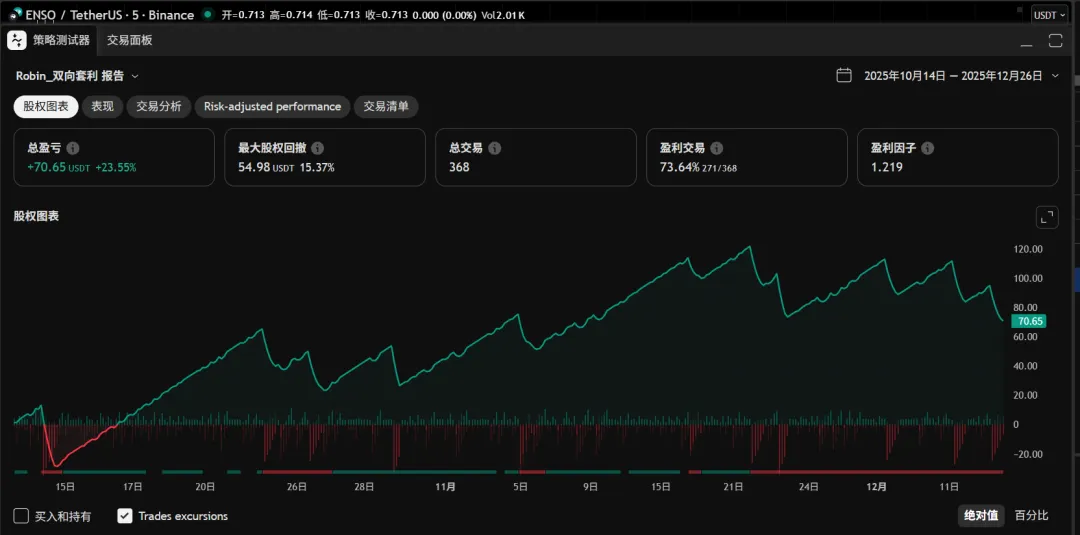Select Risk-adjusted performance tab

(x=272, y=106)
